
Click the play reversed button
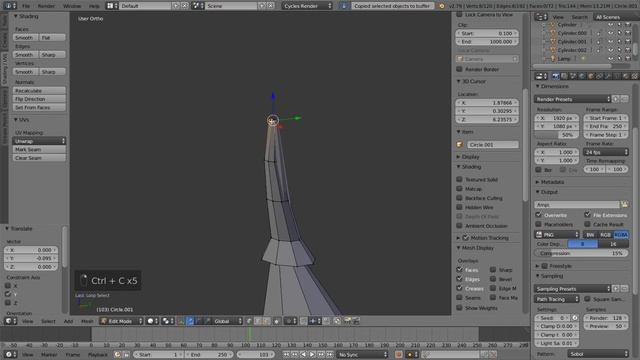(303, 355)
